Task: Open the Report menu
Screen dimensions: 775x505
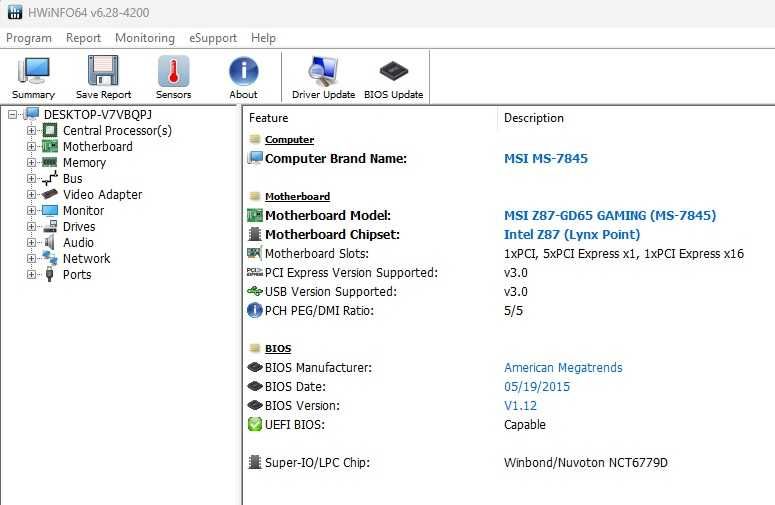Action: (x=83, y=38)
